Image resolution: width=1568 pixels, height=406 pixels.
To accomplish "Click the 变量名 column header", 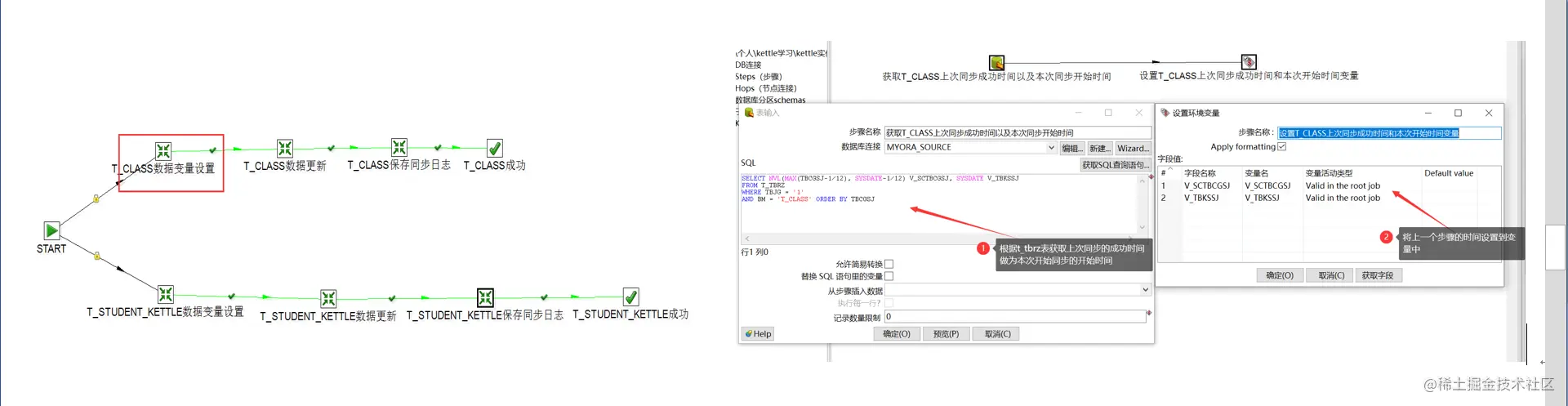I will tap(1257, 173).
